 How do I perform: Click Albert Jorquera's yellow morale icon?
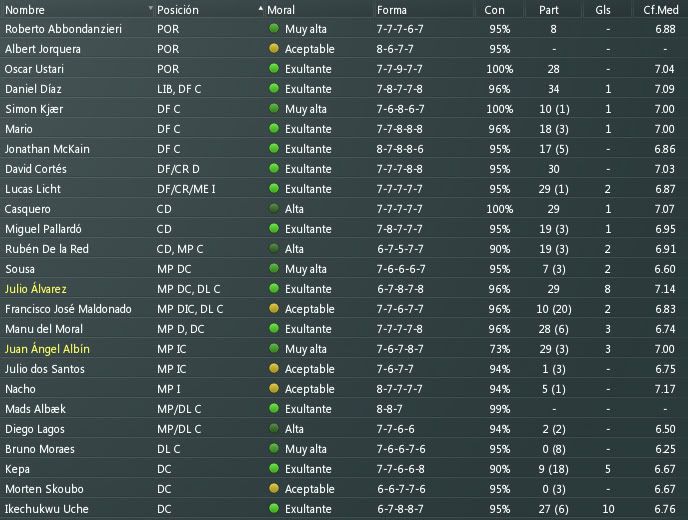(x=274, y=48)
